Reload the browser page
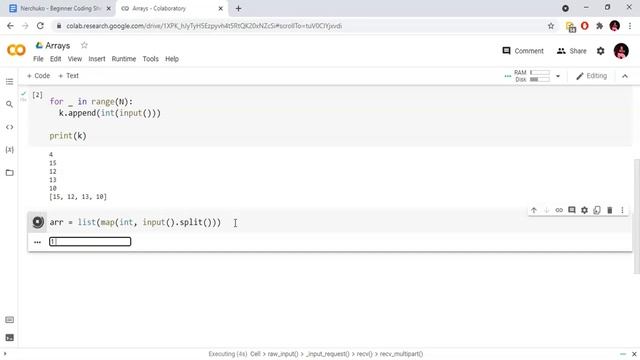The height and width of the screenshot is (360, 640). pyautogui.click(x=40, y=26)
